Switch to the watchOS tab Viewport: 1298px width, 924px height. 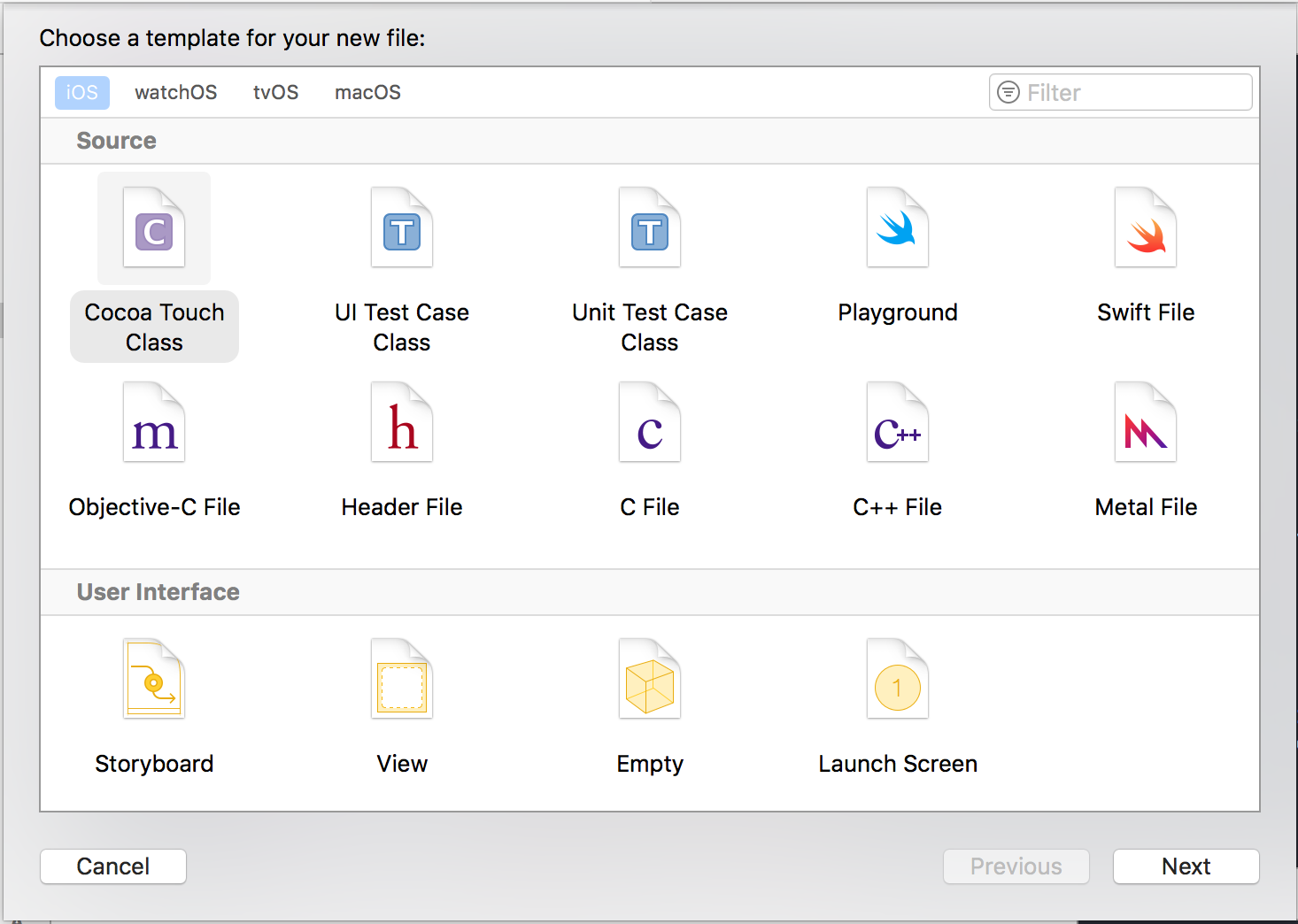(x=175, y=92)
